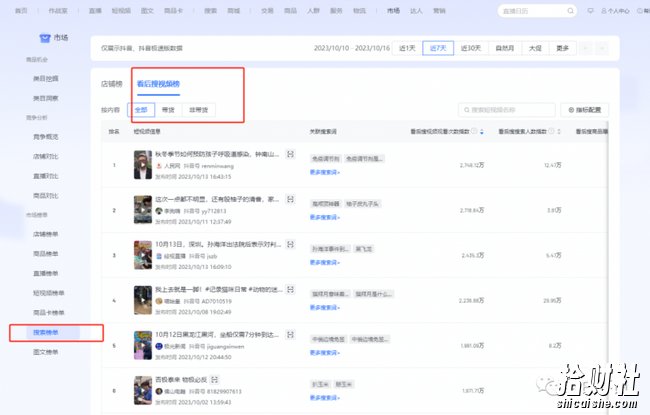
Task: Click the 直播日历 search box at top
Action: 537,11
